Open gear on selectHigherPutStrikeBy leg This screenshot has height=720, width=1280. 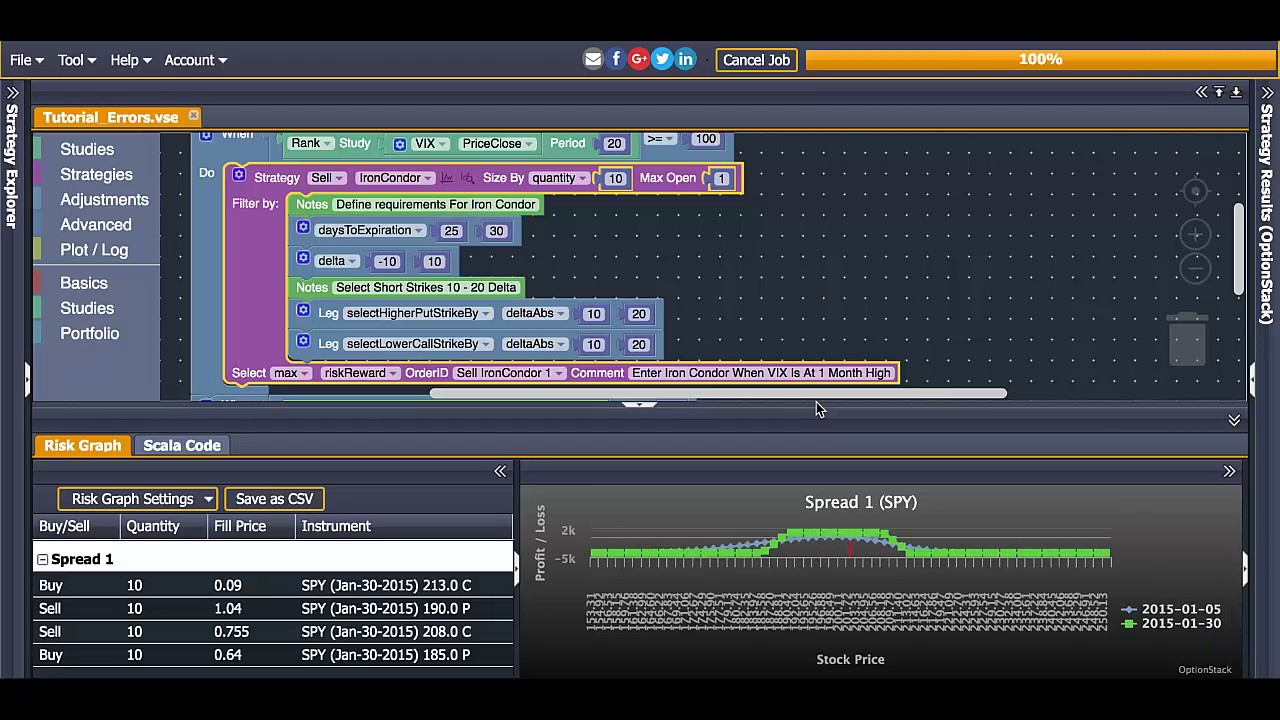pyautogui.click(x=303, y=311)
